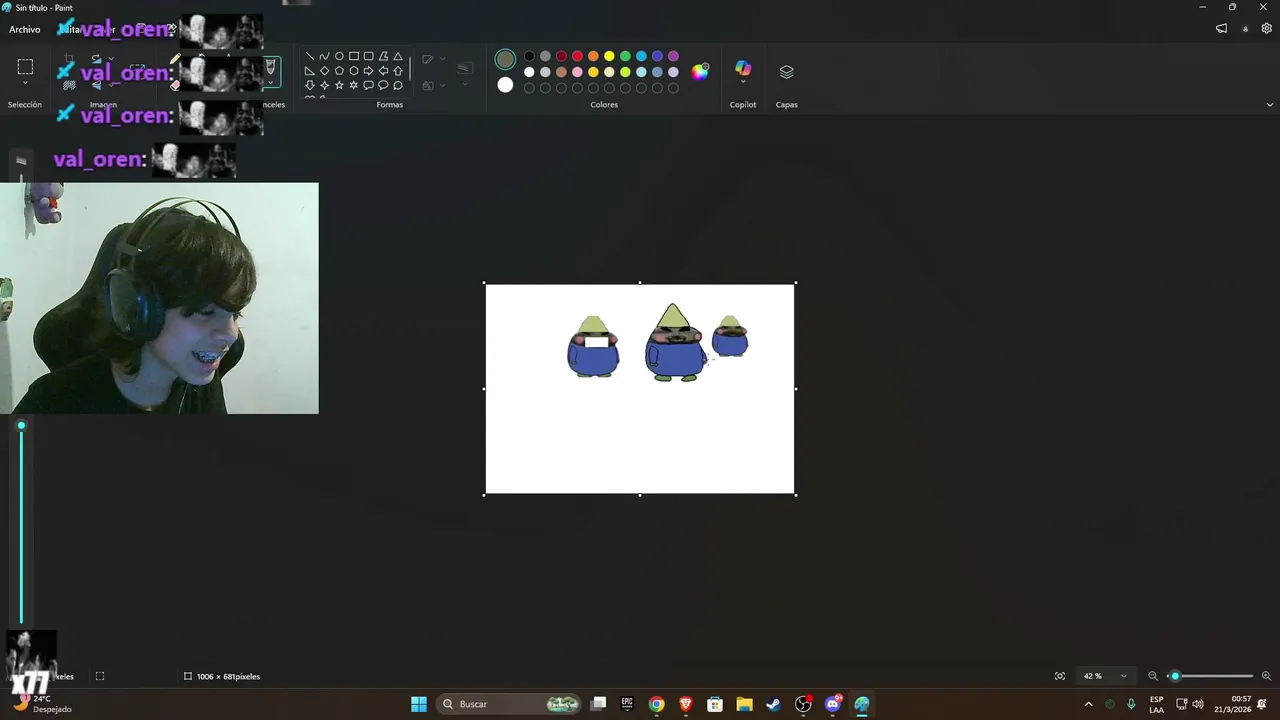Open the Pinceles brush dropdown
Viewport: 1280px width, 720px height.
270,84
